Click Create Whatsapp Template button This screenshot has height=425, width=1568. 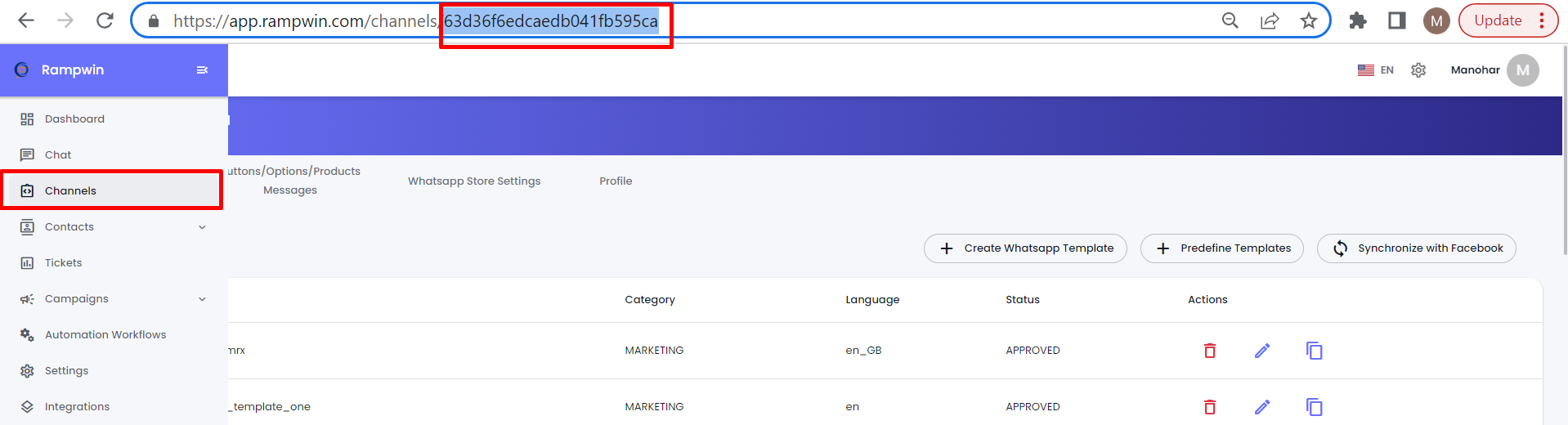[1025, 248]
